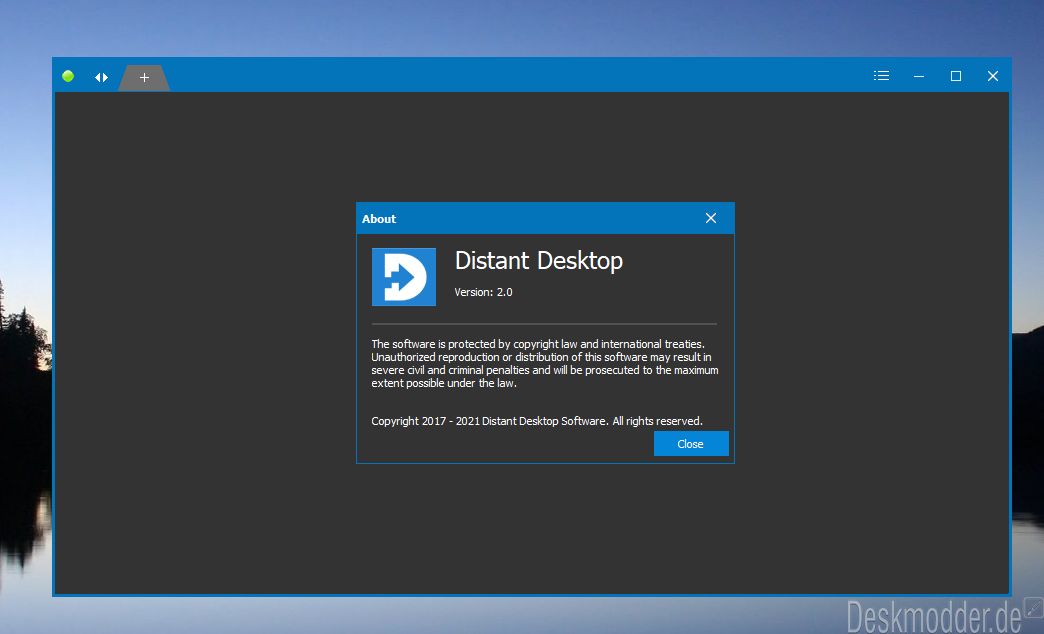This screenshot has width=1044, height=634.
Task: Click the Copyright 2017 - 2021 line
Action: [x=537, y=422]
